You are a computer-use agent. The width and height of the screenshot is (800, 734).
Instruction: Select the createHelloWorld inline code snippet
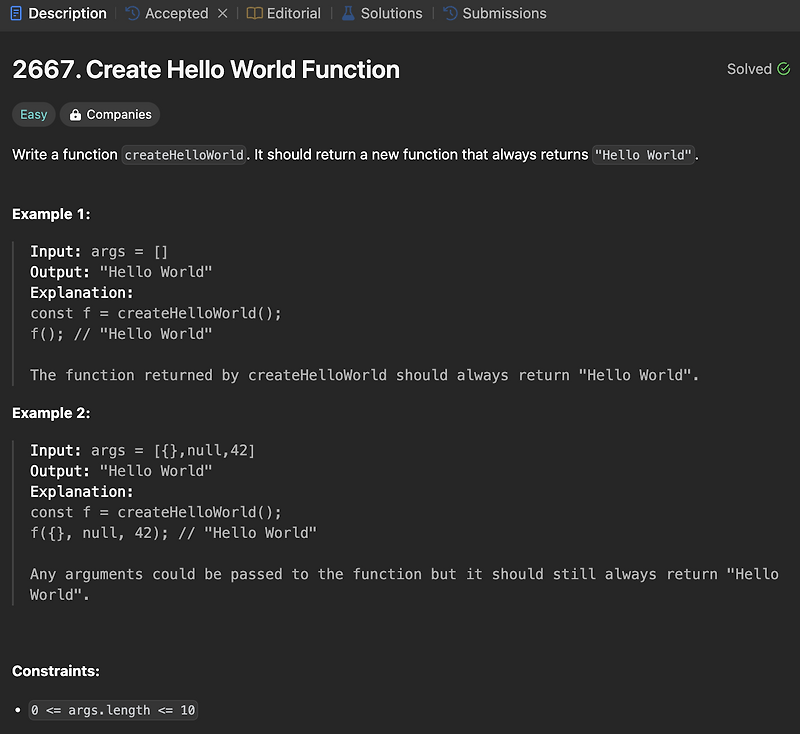point(182,154)
